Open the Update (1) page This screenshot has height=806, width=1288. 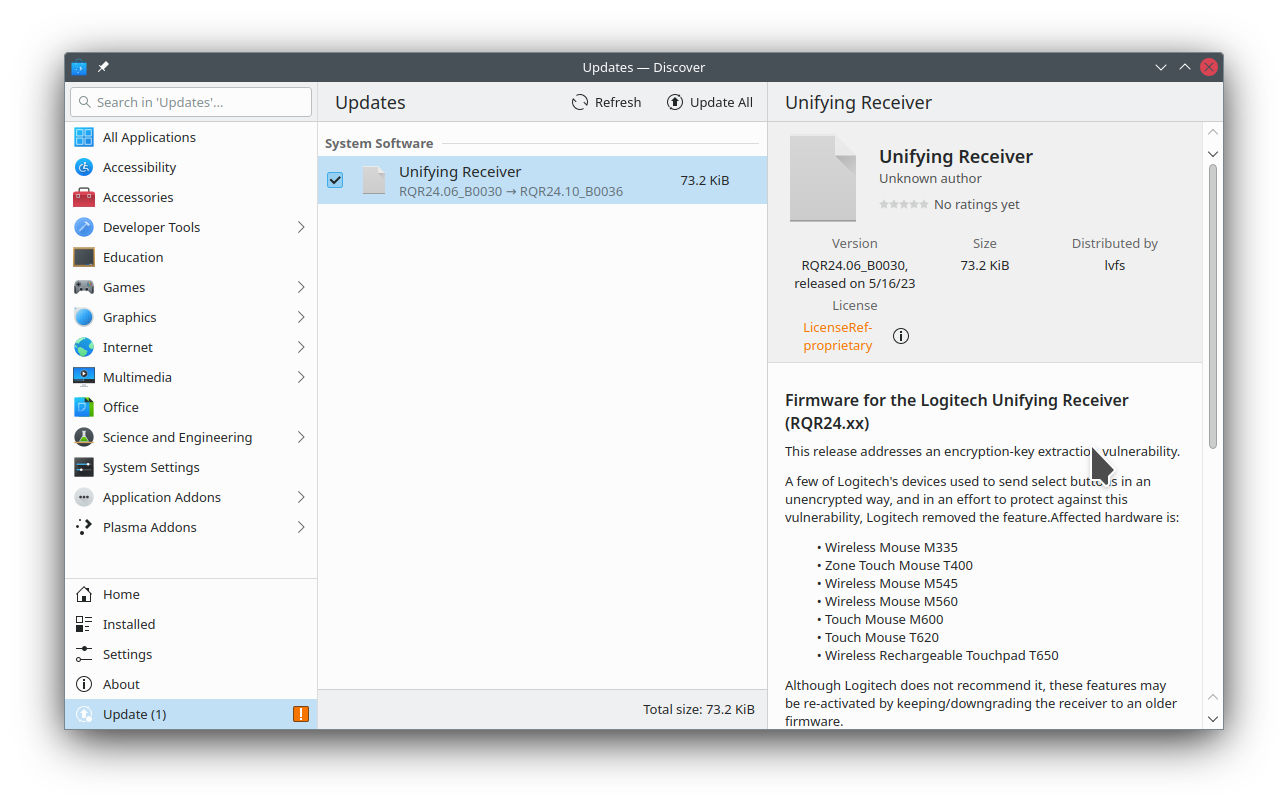(191, 714)
